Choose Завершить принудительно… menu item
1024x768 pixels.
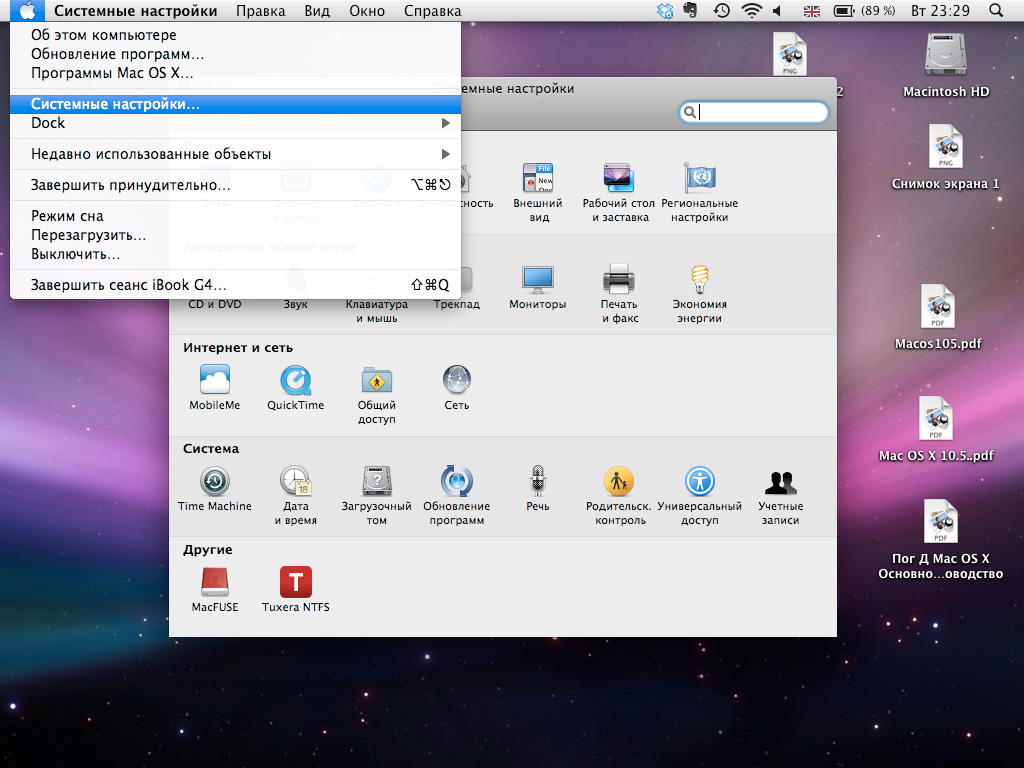point(236,185)
